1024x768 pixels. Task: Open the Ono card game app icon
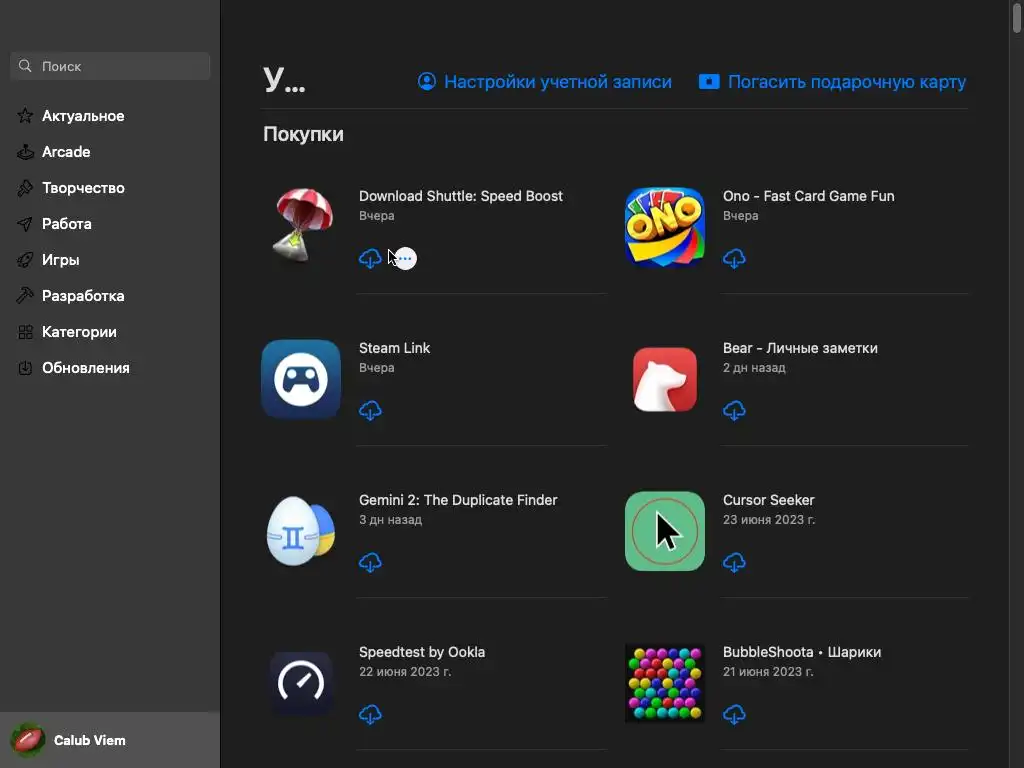point(665,227)
